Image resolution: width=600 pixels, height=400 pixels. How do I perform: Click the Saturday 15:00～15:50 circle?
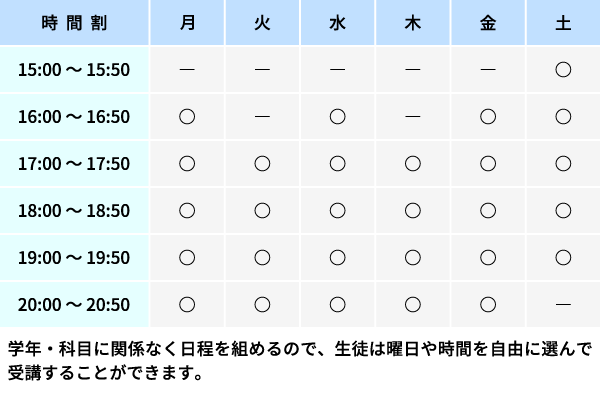pos(563,70)
